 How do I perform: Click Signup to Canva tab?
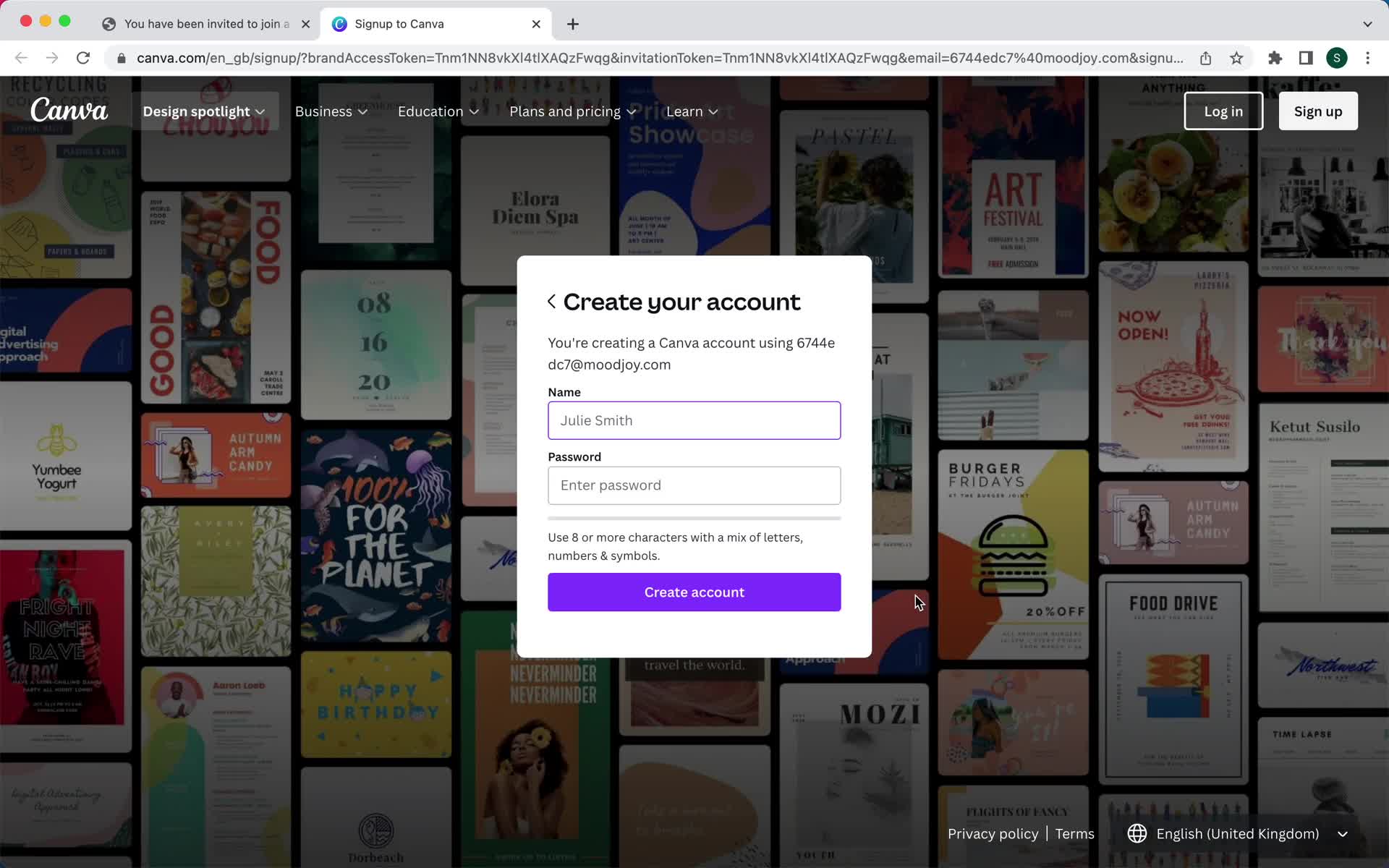[x=436, y=24]
